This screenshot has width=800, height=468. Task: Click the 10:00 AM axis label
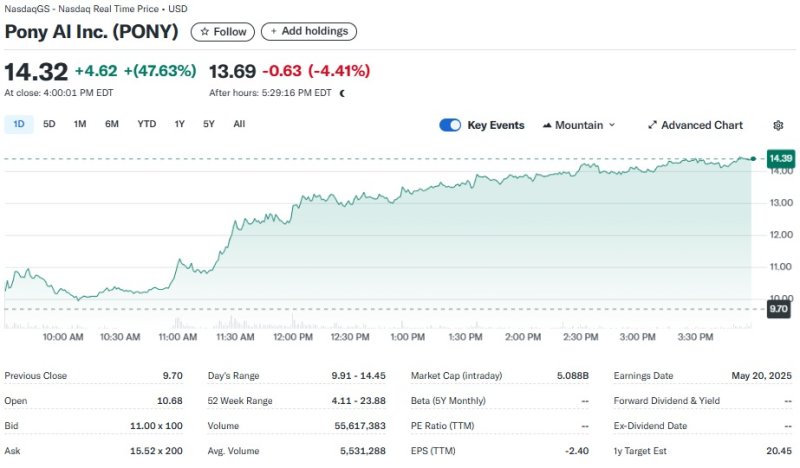coord(63,337)
